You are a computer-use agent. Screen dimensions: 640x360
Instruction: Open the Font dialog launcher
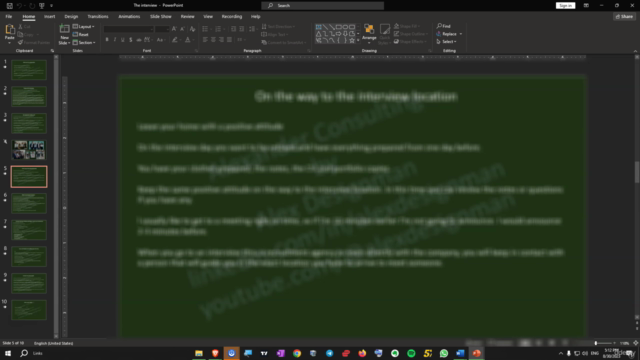tap(196, 51)
